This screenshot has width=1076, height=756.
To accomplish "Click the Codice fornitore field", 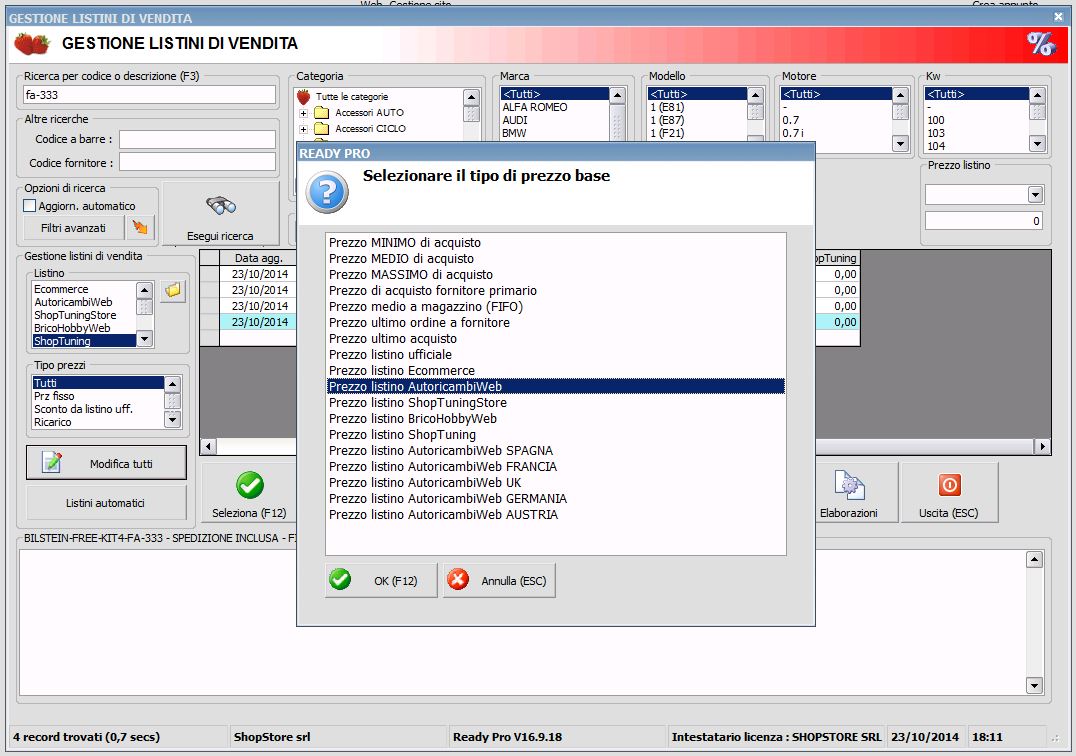I will point(198,162).
